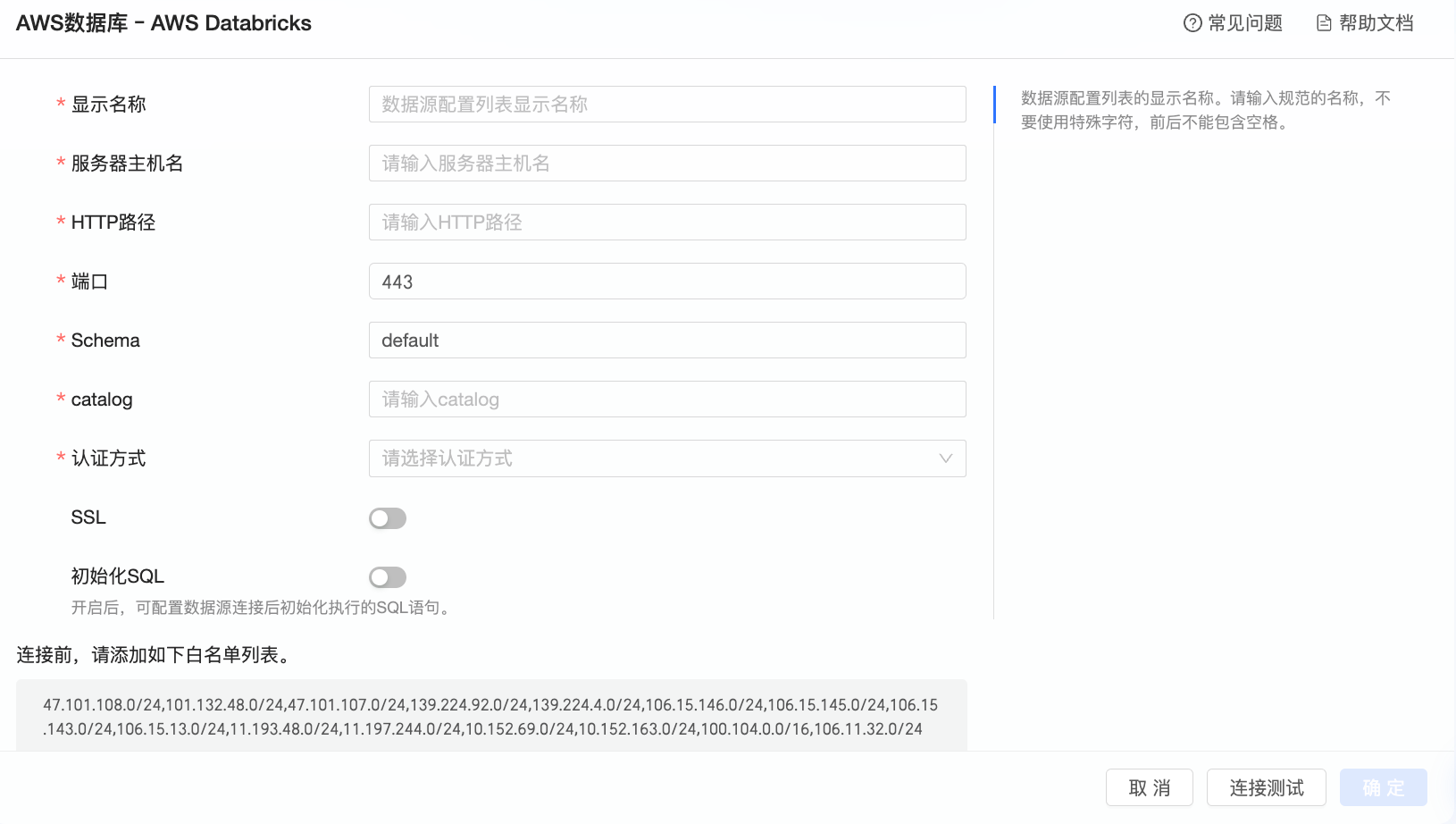This screenshot has width=1456, height=824.
Task: Click the 端口 field showing 443
Action: click(x=667, y=282)
